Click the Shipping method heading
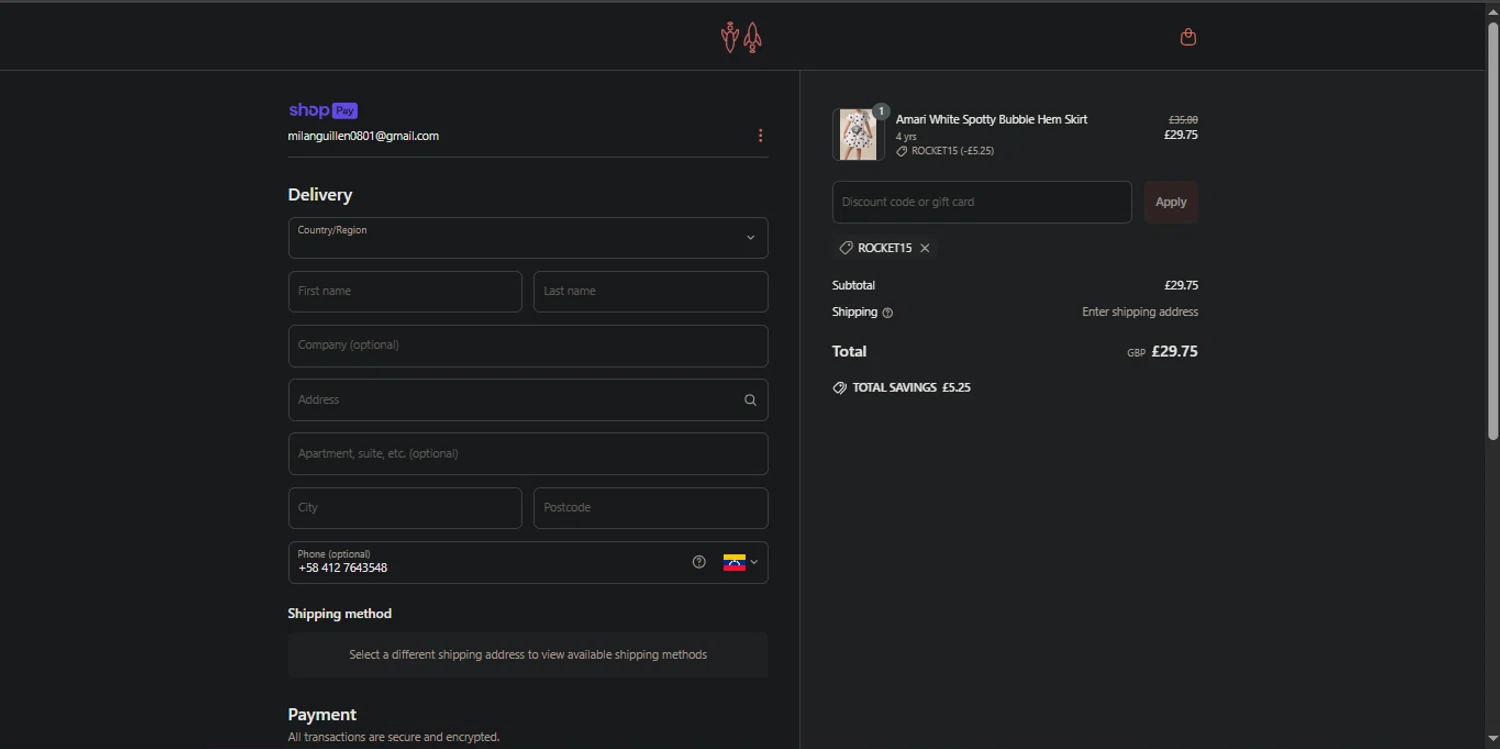The width and height of the screenshot is (1500, 749). coord(340,614)
